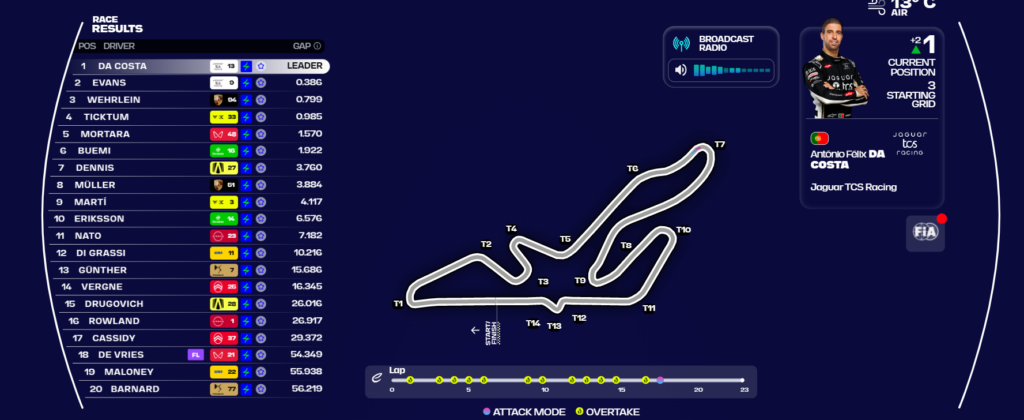
Task: Click the pink attack mode marker on lap timeline
Action: point(660,380)
